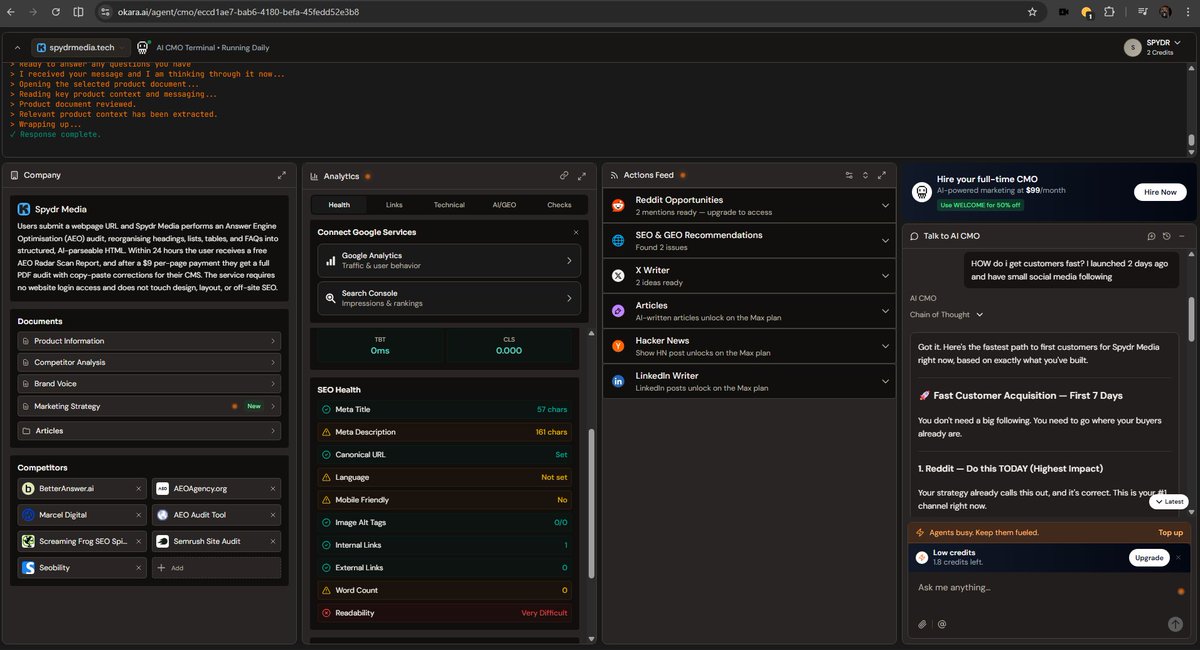Add a new competitor
Viewport: 1200px width, 650px height.
pos(216,567)
